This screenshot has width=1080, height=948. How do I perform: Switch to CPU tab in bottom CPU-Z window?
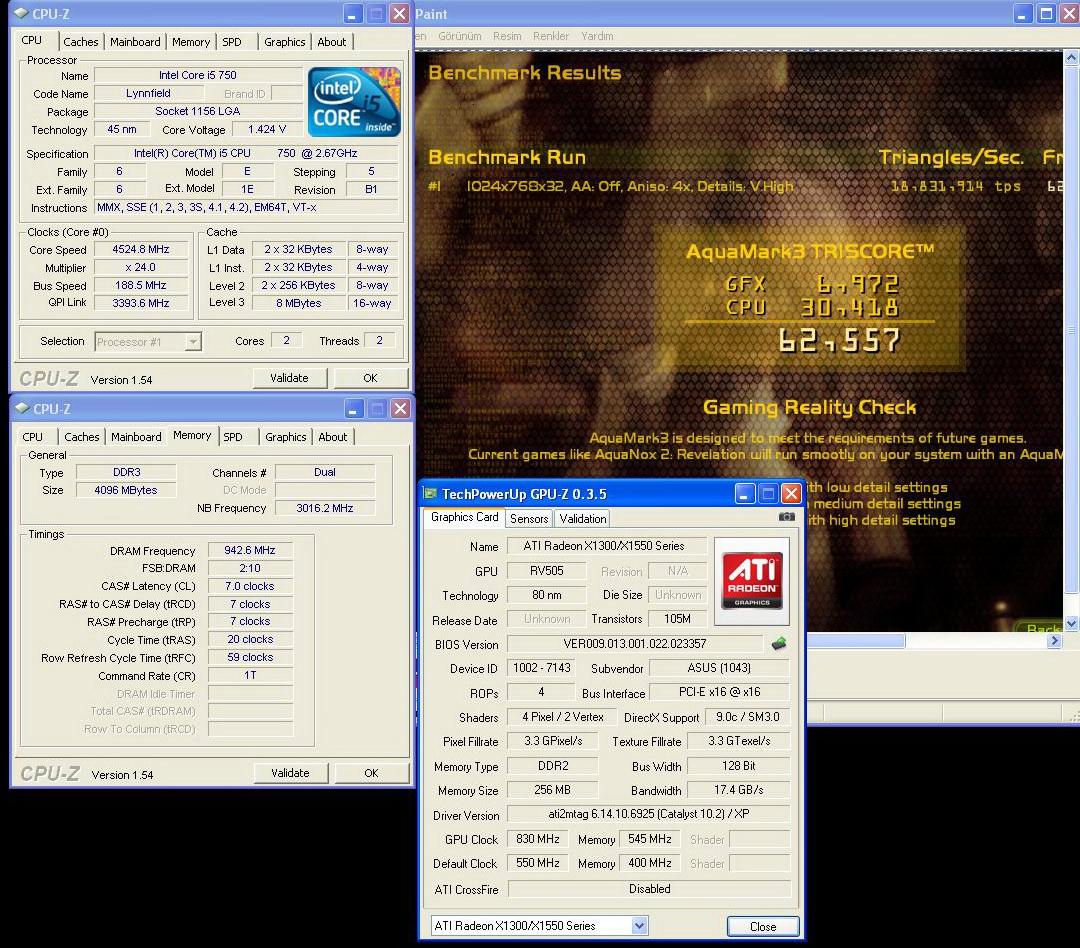click(x=32, y=437)
